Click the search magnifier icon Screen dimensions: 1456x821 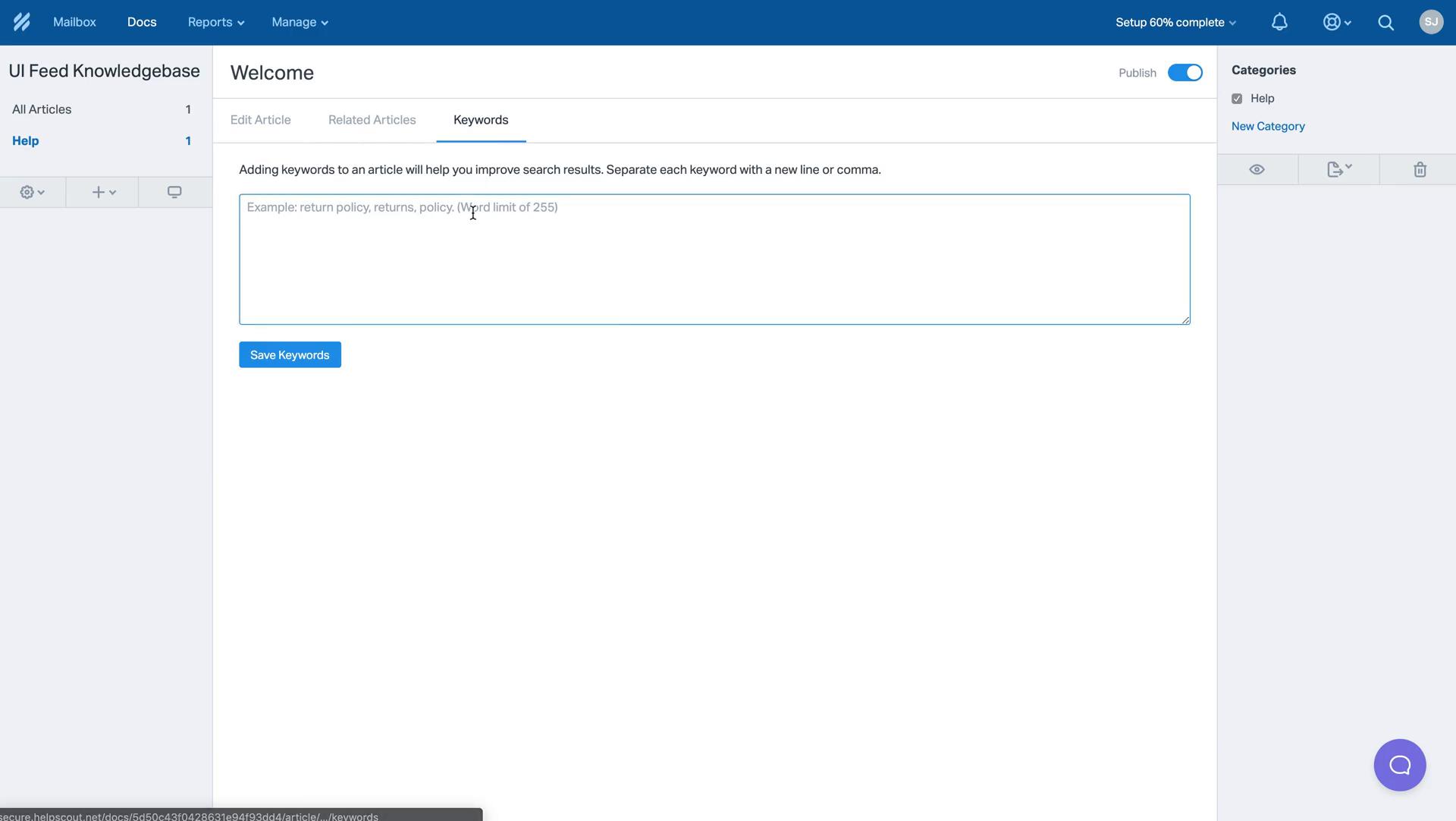coord(1389,22)
